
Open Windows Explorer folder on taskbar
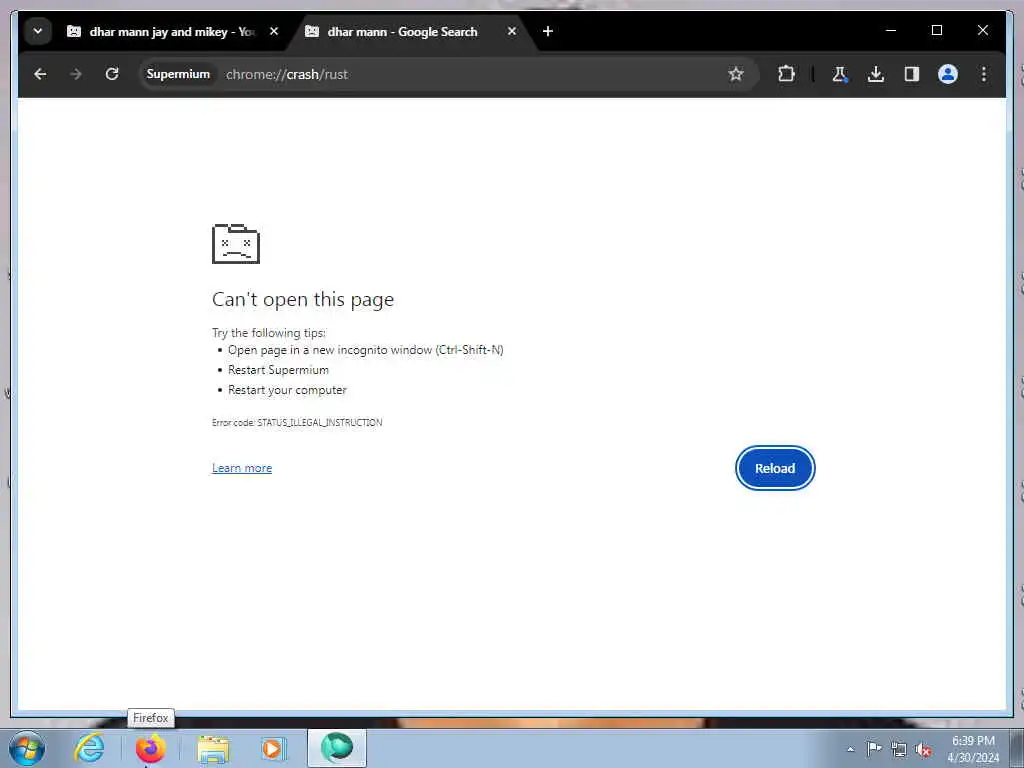[x=213, y=748]
